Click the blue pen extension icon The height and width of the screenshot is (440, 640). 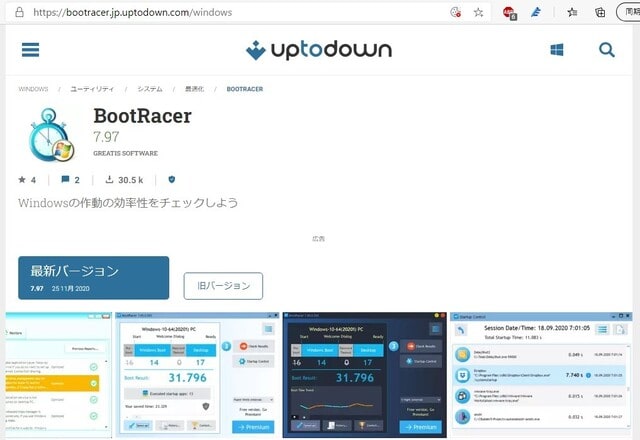[536, 12]
